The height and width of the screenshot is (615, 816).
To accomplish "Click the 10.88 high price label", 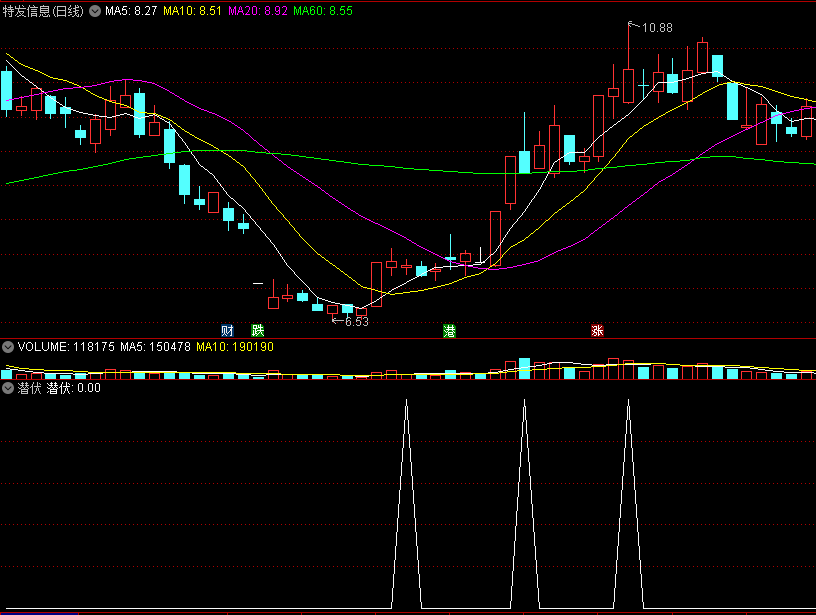I will point(657,28).
